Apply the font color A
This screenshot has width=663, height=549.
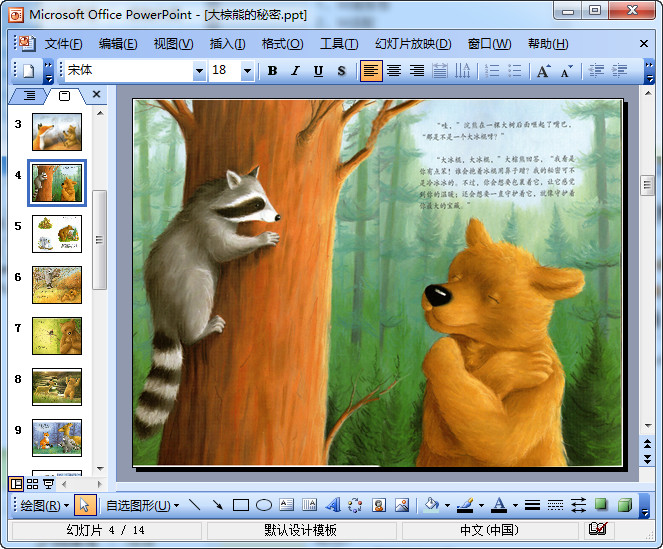coord(499,505)
